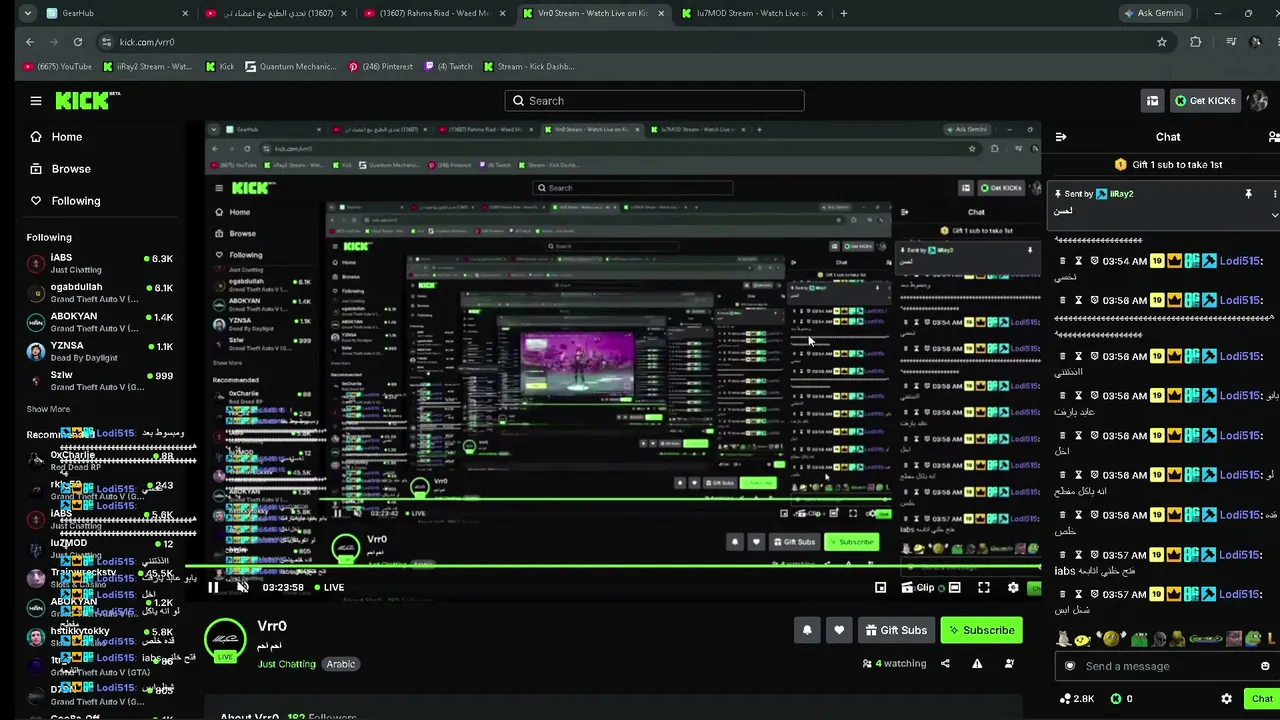Report the stream with the warning icon
Viewport: 1280px width, 720px height.
pyautogui.click(x=977, y=664)
